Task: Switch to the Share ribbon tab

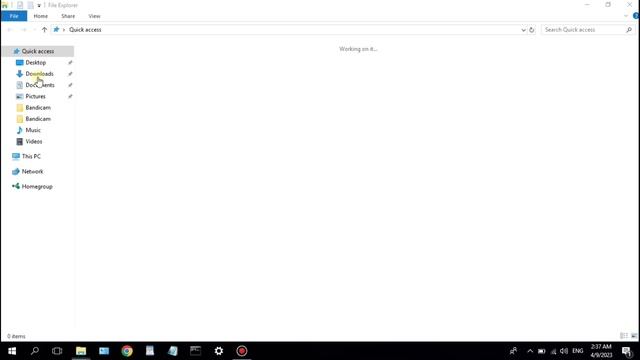Action: (68, 16)
